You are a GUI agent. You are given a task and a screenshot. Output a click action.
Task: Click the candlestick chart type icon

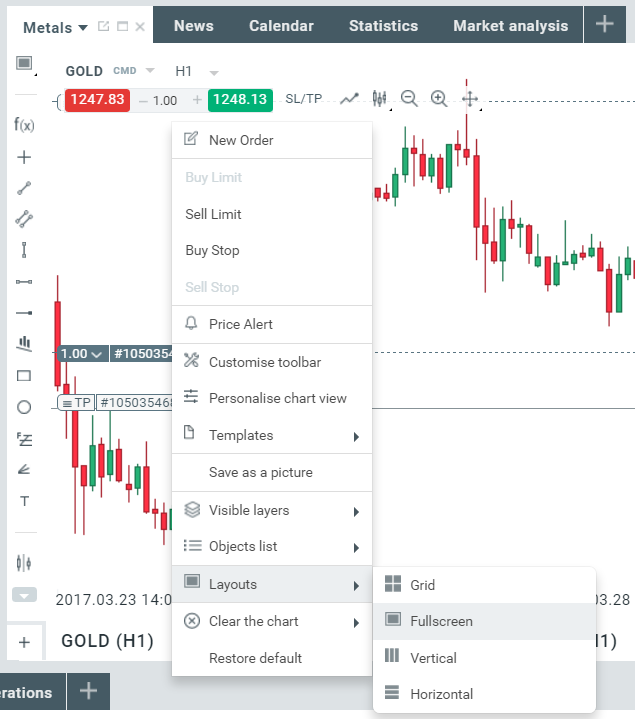point(379,98)
